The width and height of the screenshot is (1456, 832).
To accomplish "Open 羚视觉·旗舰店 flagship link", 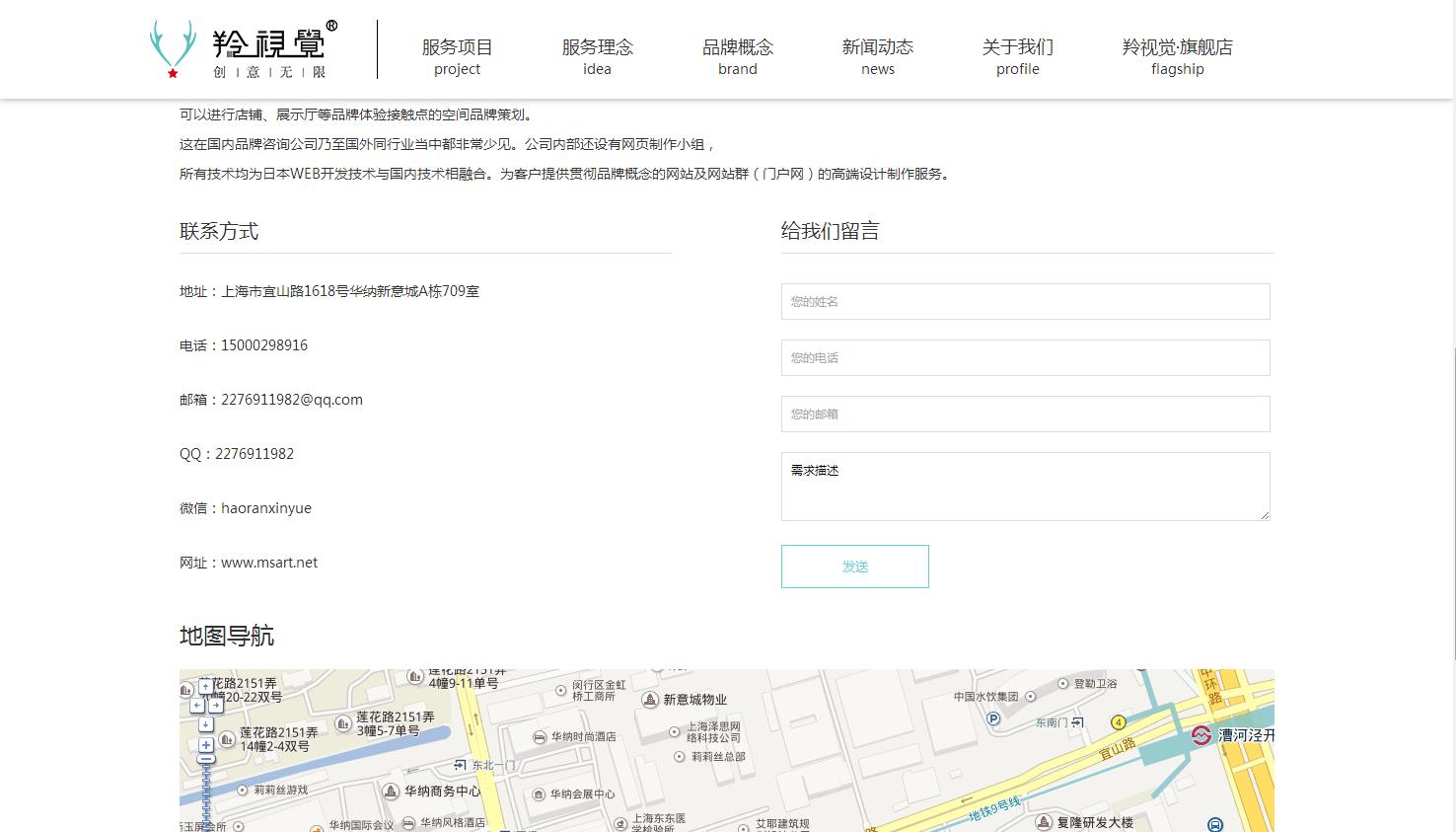I will click(1177, 56).
